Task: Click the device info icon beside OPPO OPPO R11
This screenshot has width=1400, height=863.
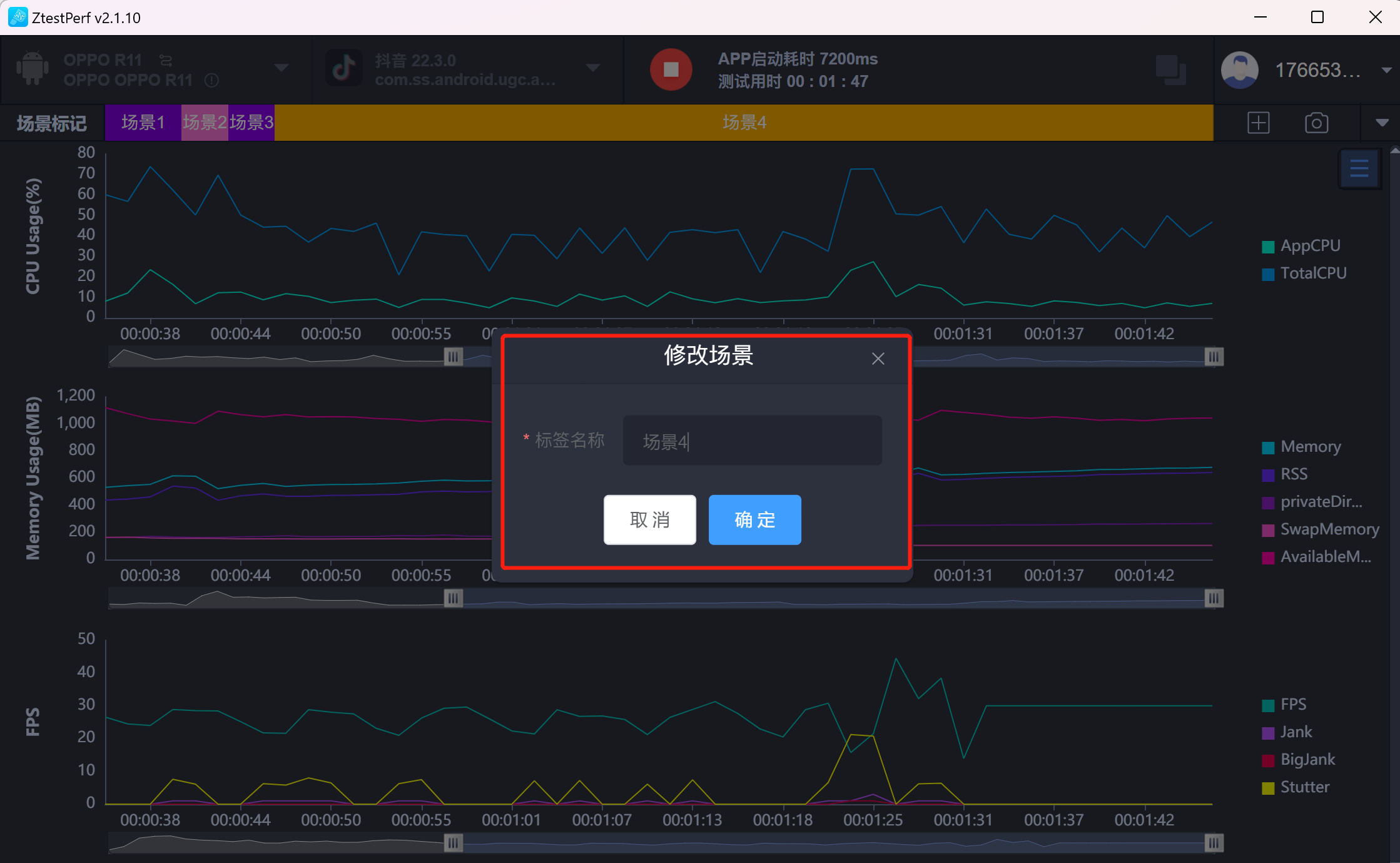Action: (x=212, y=80)
